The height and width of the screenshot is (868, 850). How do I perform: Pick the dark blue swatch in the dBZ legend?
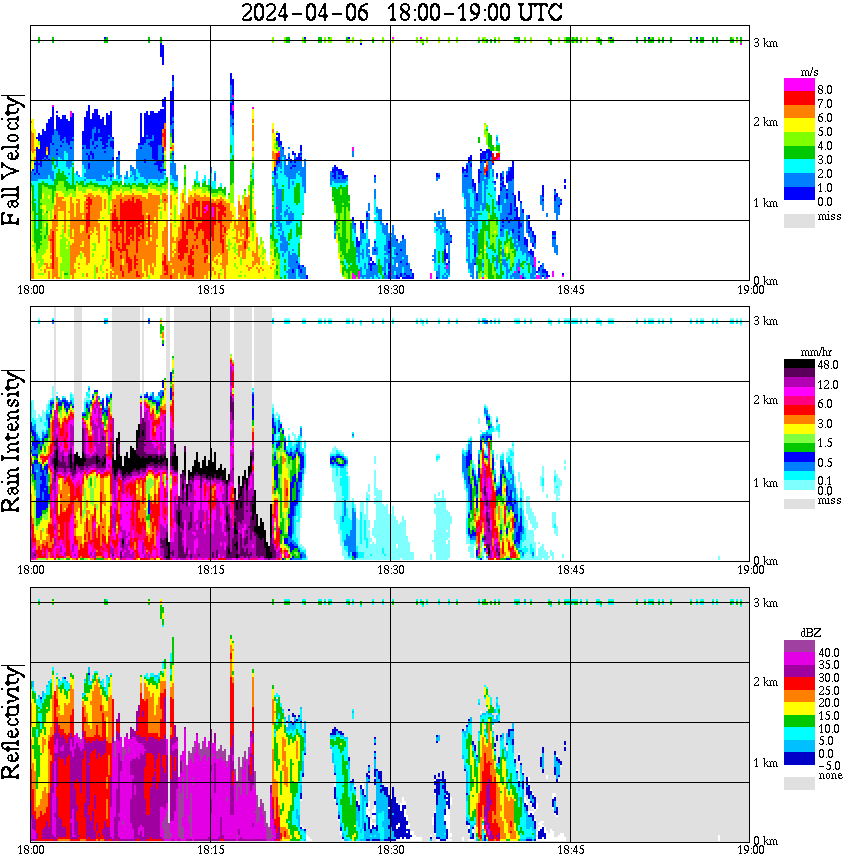[x=799, y=759]
